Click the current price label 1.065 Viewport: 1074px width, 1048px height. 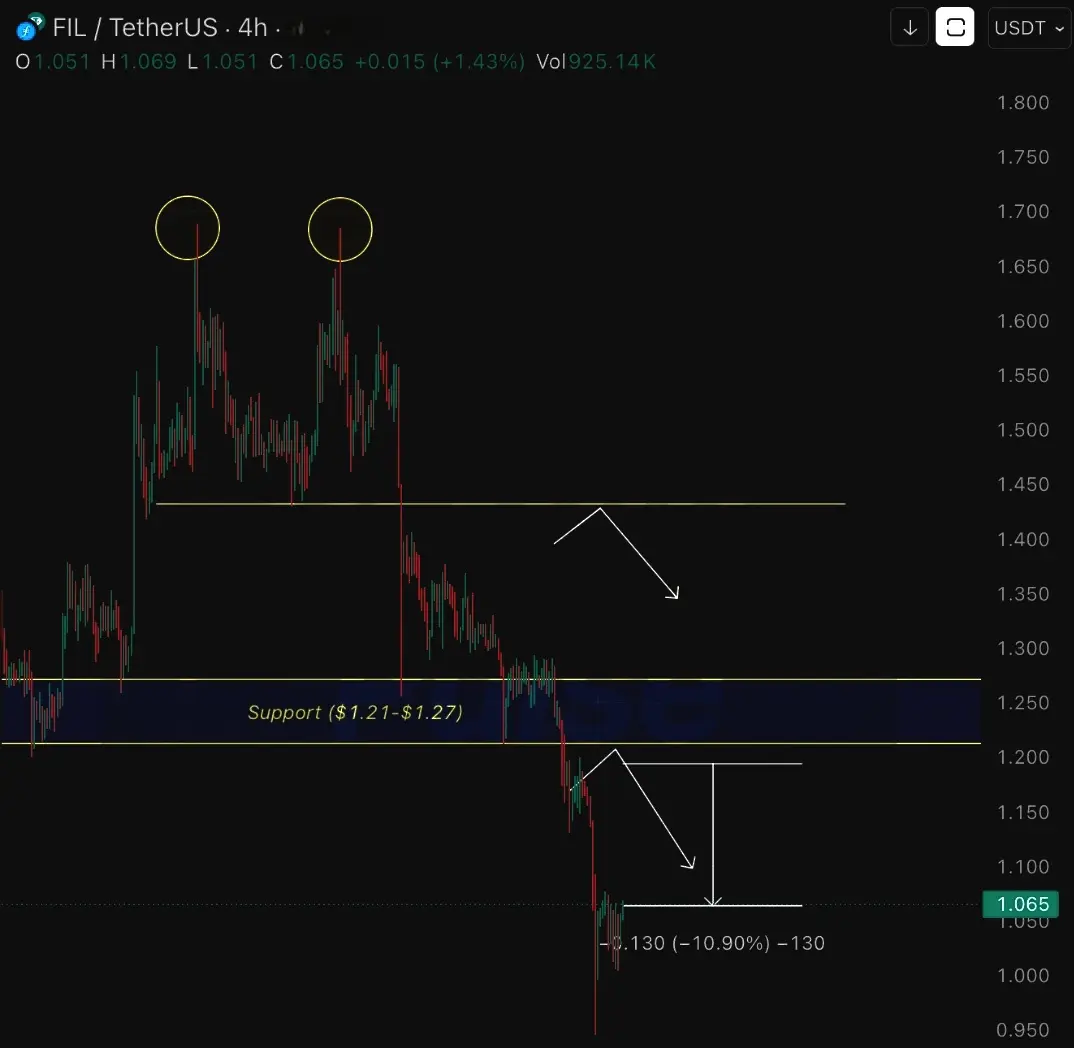(1021, 904)
